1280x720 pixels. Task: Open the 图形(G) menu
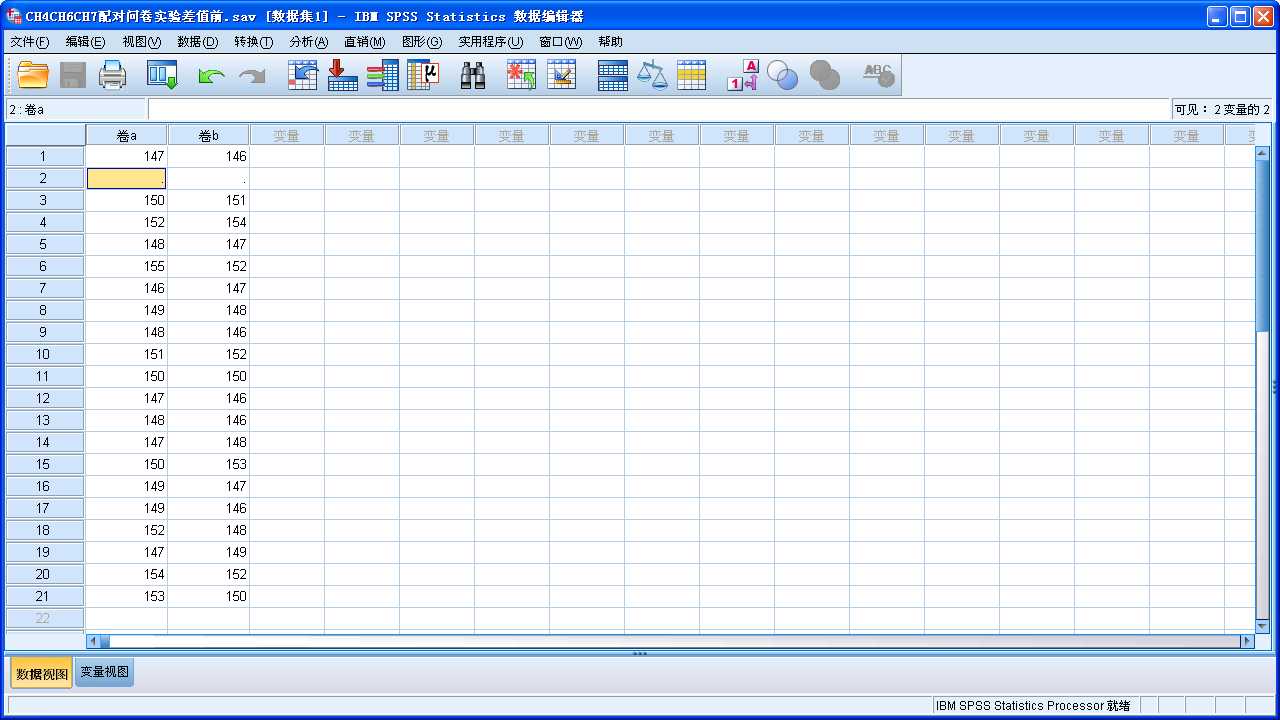pos(421,42)
